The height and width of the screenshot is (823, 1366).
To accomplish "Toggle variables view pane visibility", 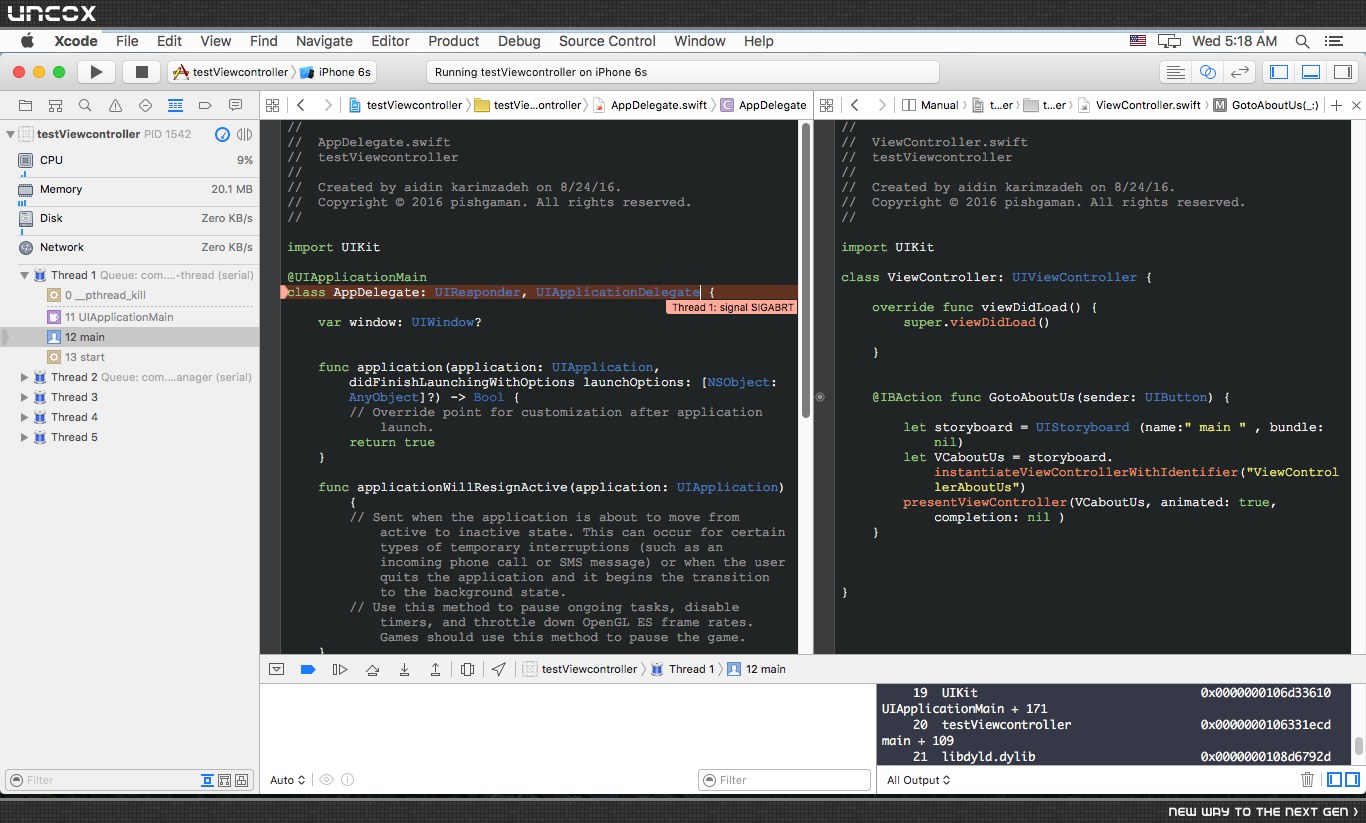I will coord(1335,780).
